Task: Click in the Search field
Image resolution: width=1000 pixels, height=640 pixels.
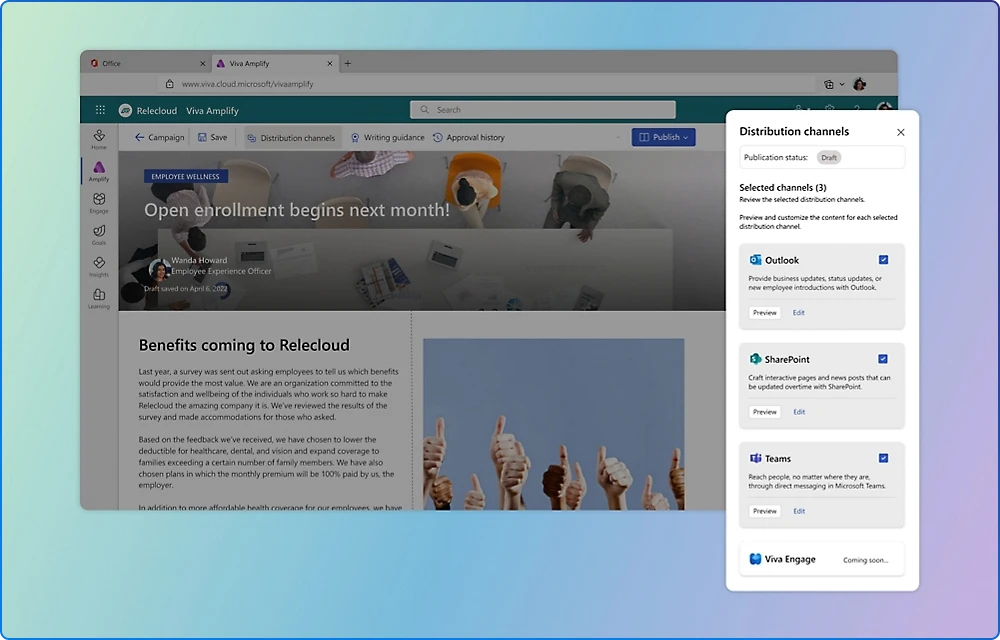Action: 543,110
